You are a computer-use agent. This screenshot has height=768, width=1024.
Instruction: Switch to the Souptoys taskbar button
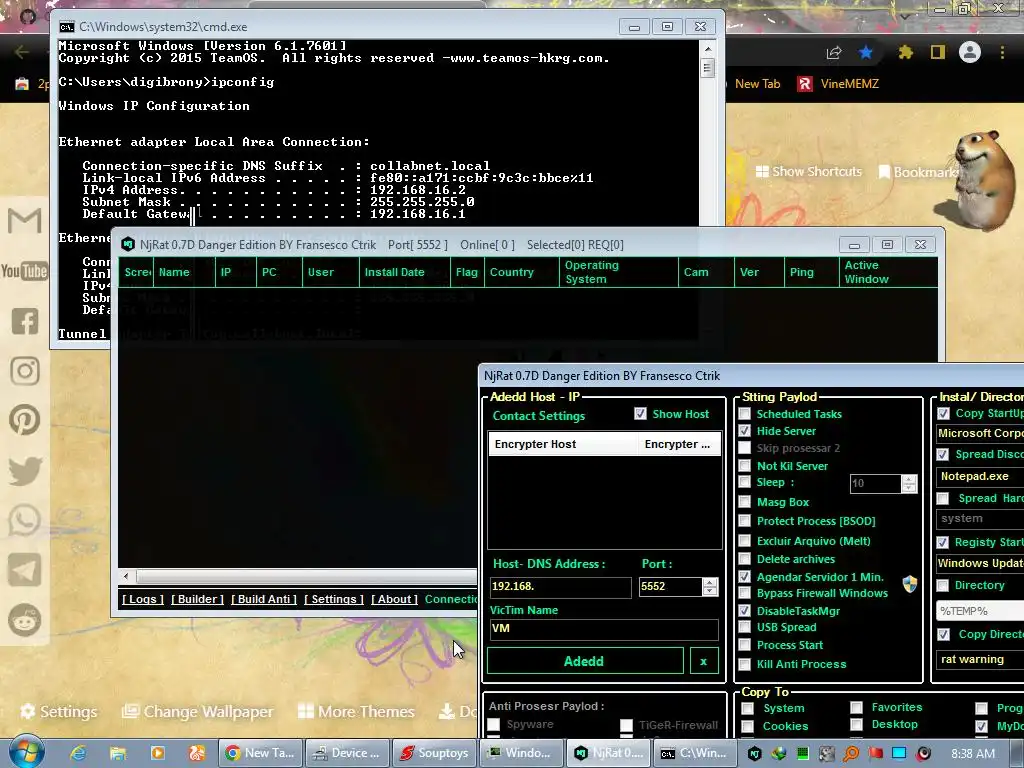point(434,753)
